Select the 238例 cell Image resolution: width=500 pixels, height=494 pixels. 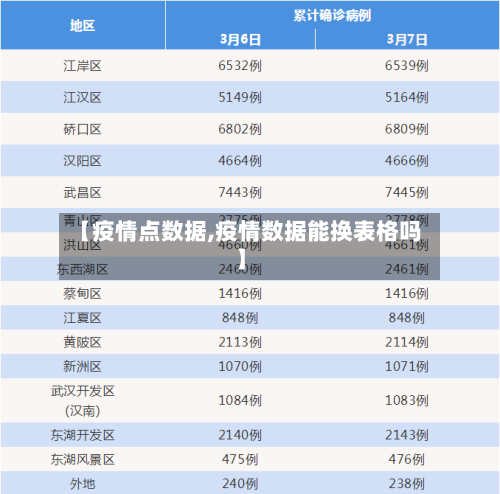(407, 484)
